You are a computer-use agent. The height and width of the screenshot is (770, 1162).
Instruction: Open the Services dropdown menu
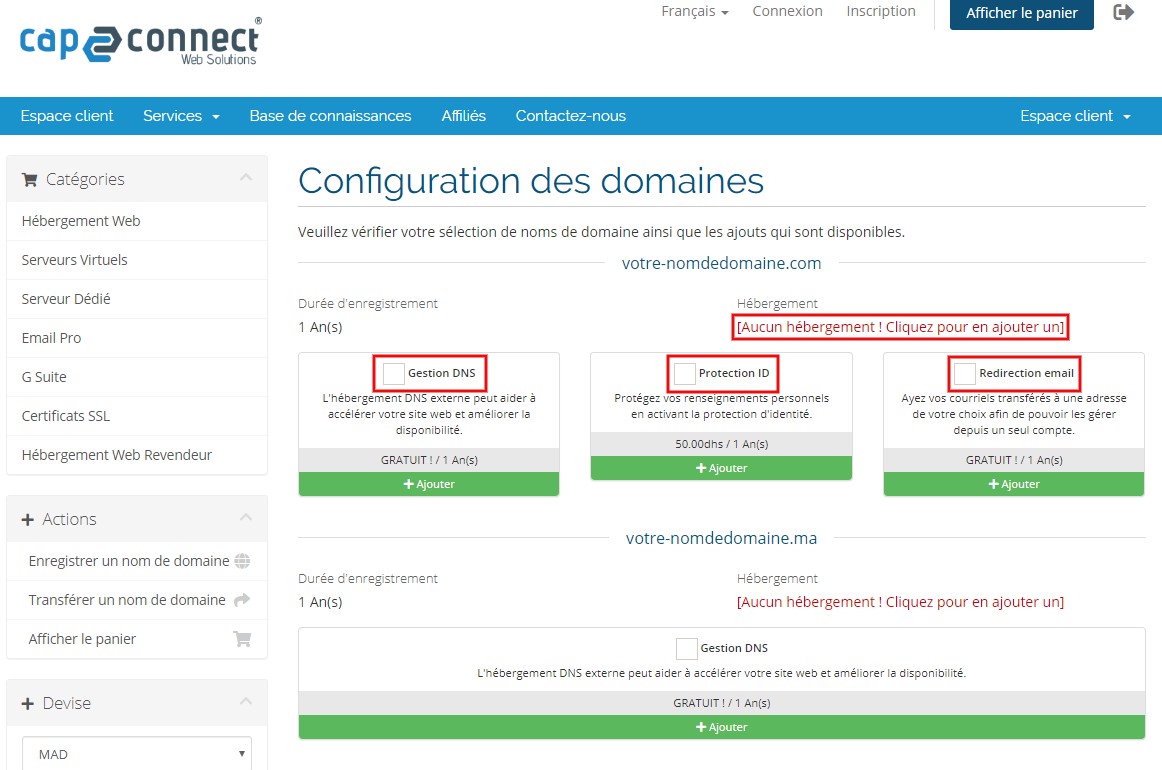(x=181, y=116)
